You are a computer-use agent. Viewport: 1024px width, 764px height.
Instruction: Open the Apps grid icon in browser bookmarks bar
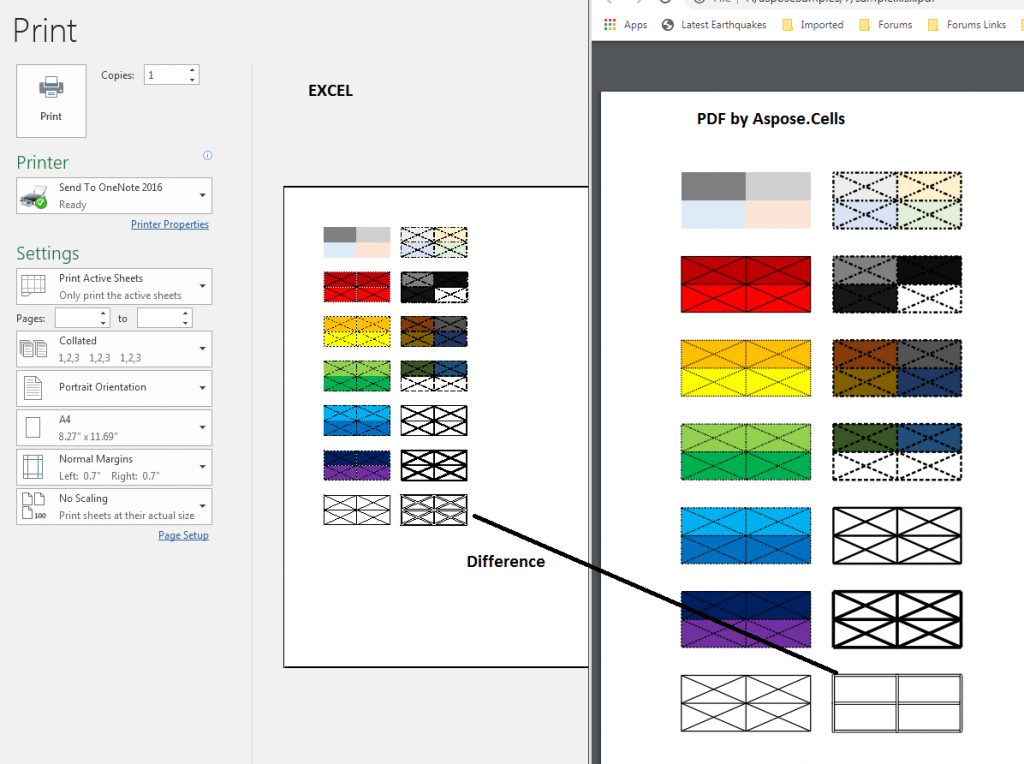pos(610,24)
